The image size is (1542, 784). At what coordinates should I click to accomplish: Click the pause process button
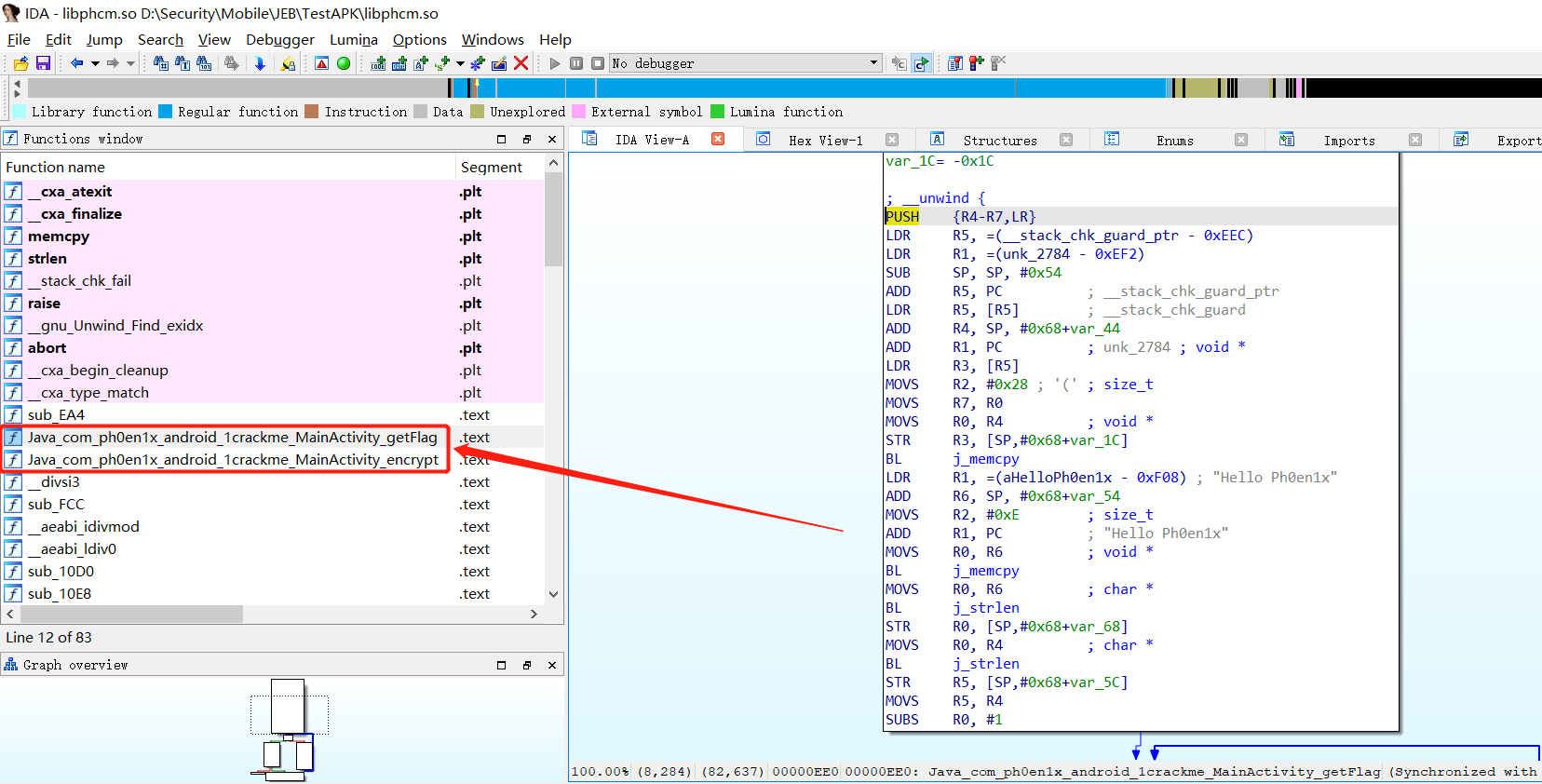[x=576, y=63]
